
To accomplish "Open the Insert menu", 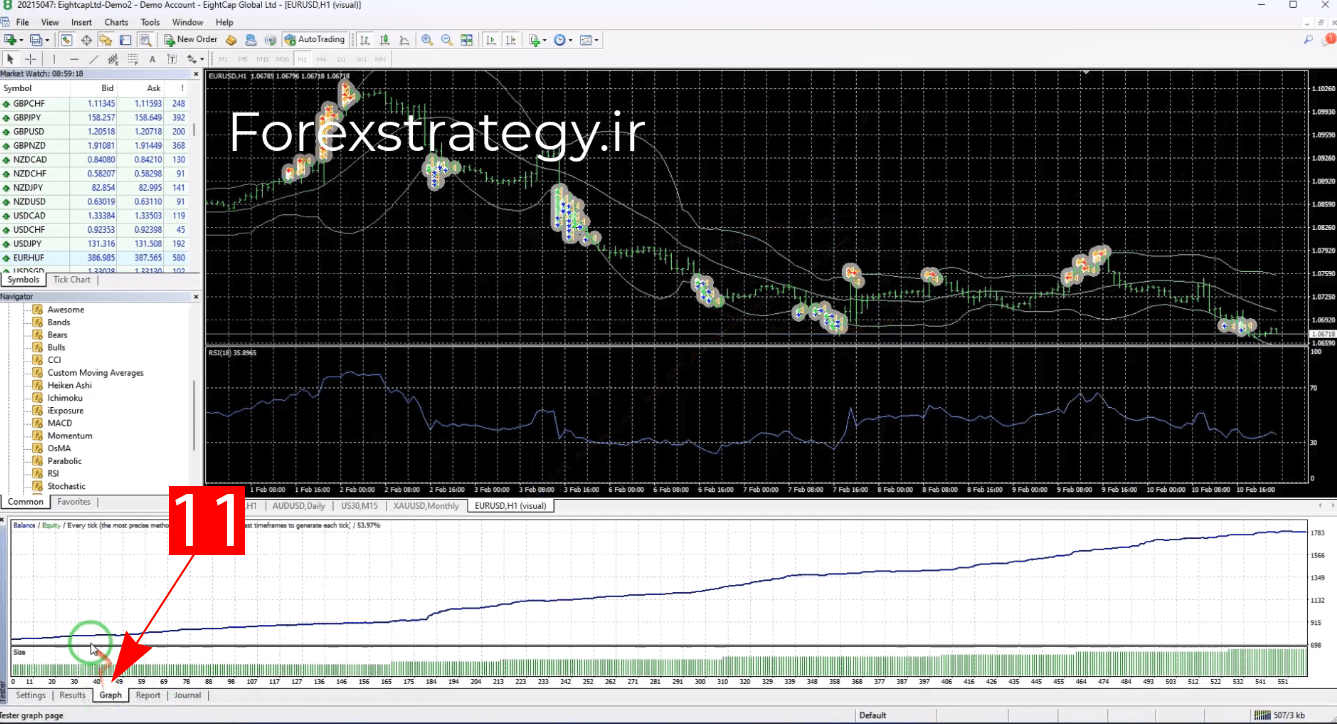I will tap(82, 22).
